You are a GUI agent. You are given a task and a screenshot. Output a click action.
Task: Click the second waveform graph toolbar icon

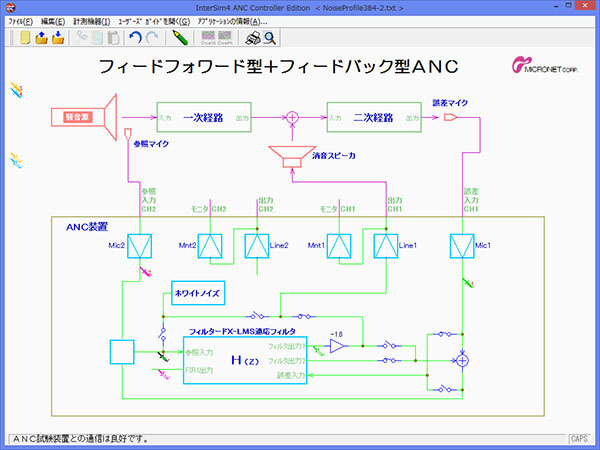(225, 38)
